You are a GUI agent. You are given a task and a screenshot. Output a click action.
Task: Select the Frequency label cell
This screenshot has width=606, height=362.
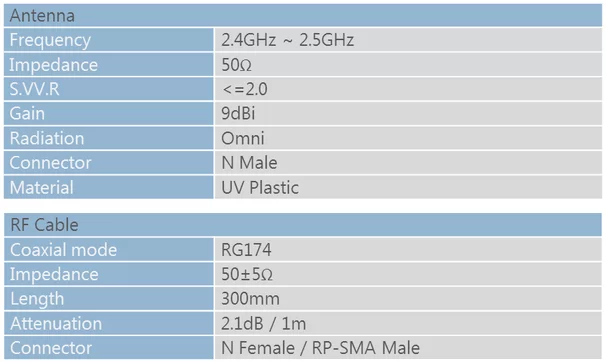point(109,40)
